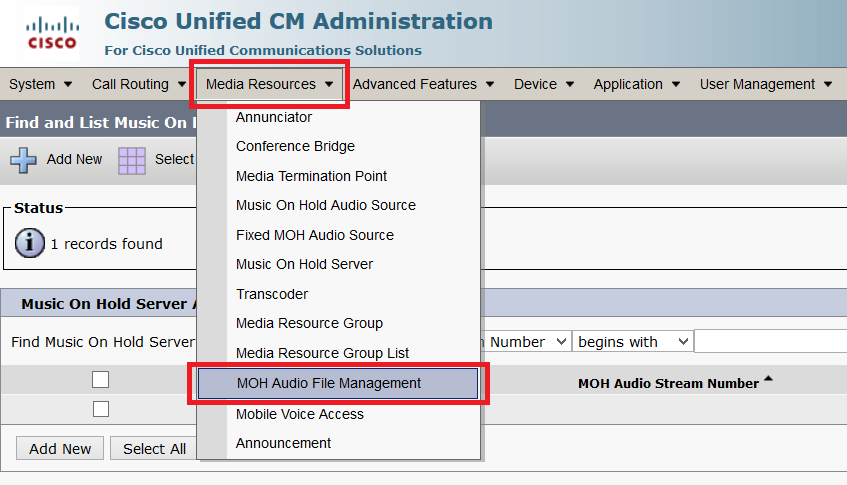Click the Select All grid icon
Screen dimensions: 847x485
(132, 159)
